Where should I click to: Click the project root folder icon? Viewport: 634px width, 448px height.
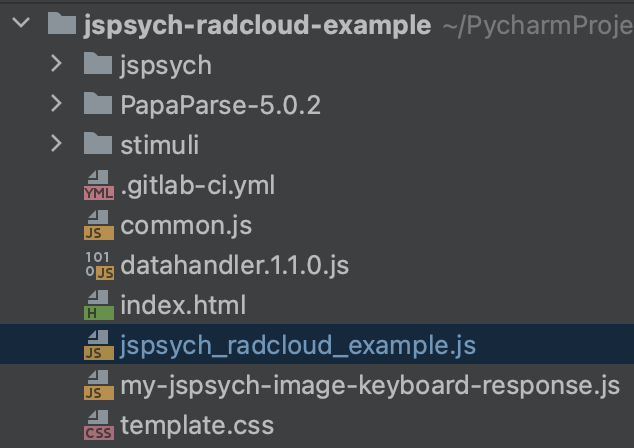point(64,25)
